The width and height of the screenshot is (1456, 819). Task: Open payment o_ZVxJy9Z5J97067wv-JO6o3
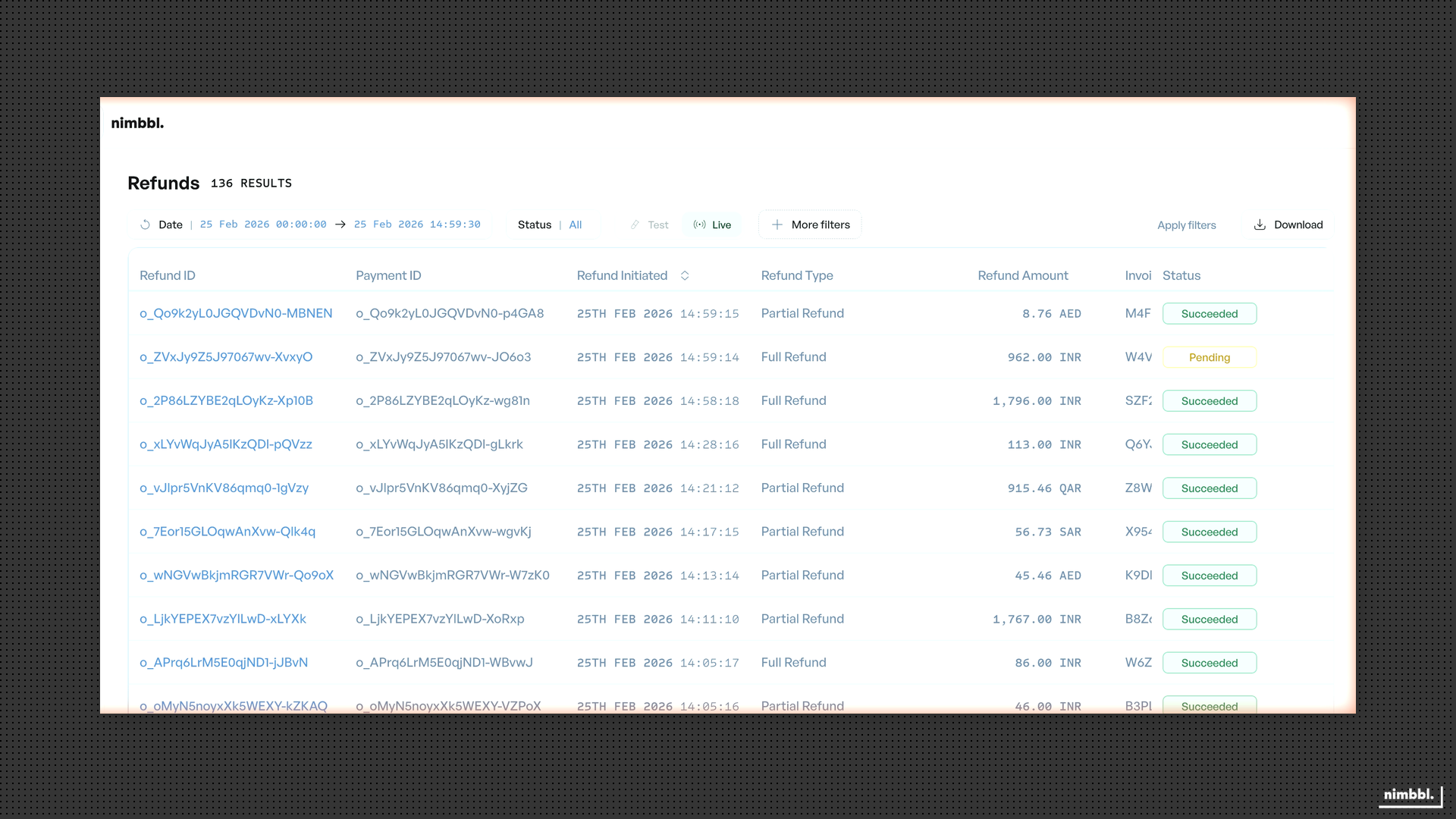(x=444, y=357)
